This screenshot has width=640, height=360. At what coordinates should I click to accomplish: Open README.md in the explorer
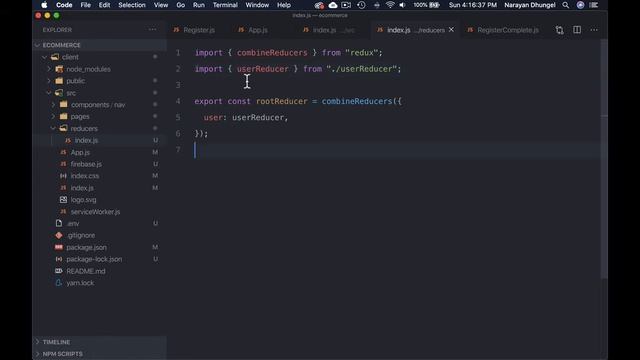[86, 271]
